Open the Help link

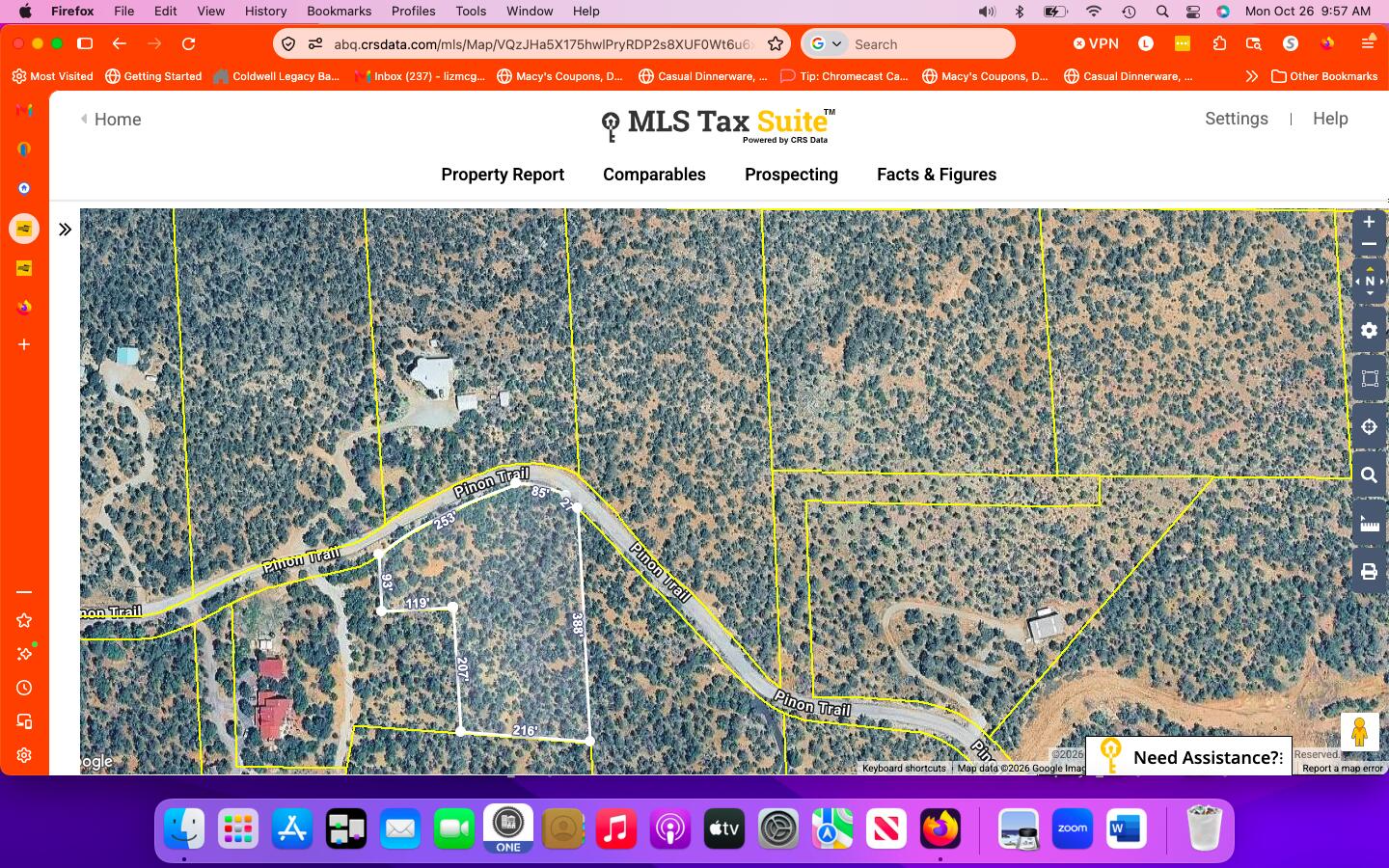click(x=1330, y=119)
